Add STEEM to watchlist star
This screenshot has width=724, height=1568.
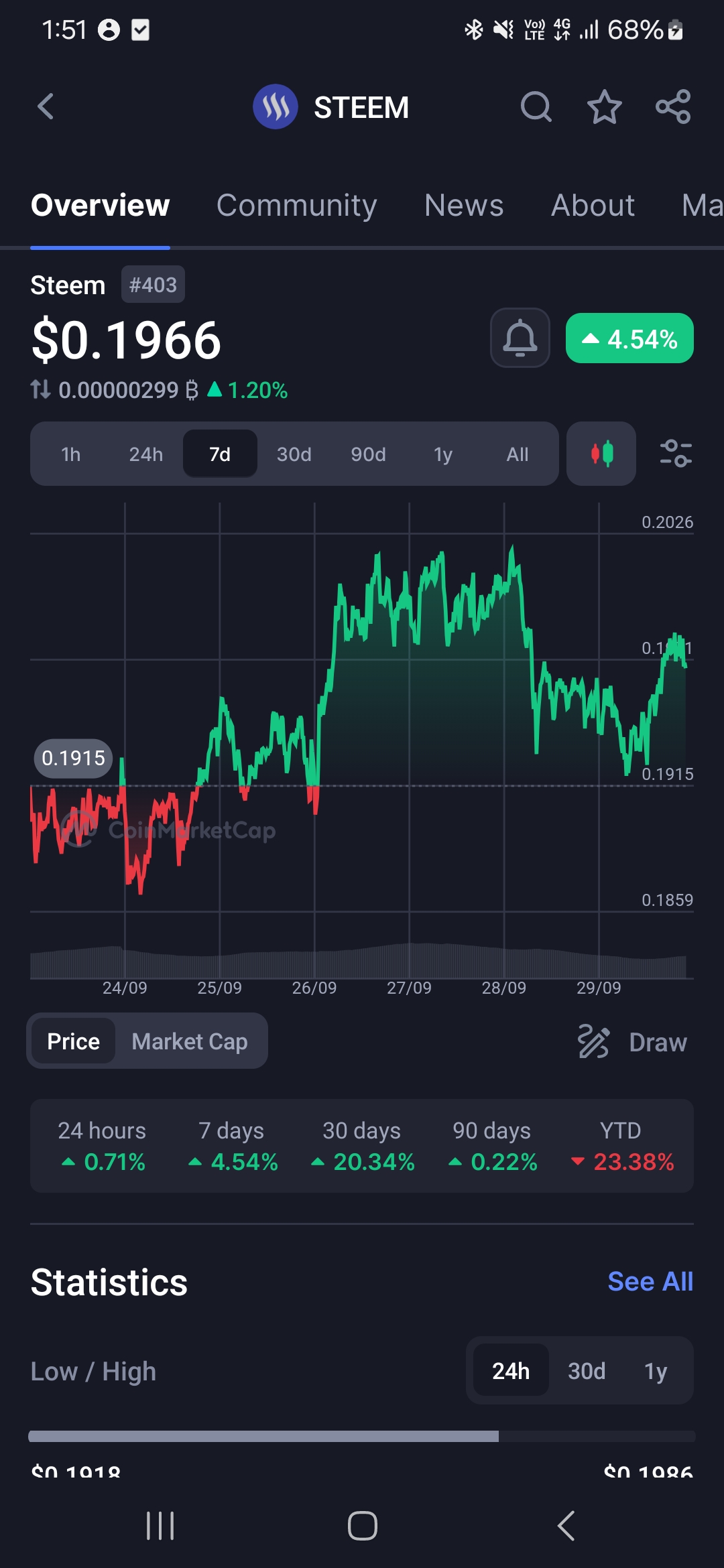(605, 107)
